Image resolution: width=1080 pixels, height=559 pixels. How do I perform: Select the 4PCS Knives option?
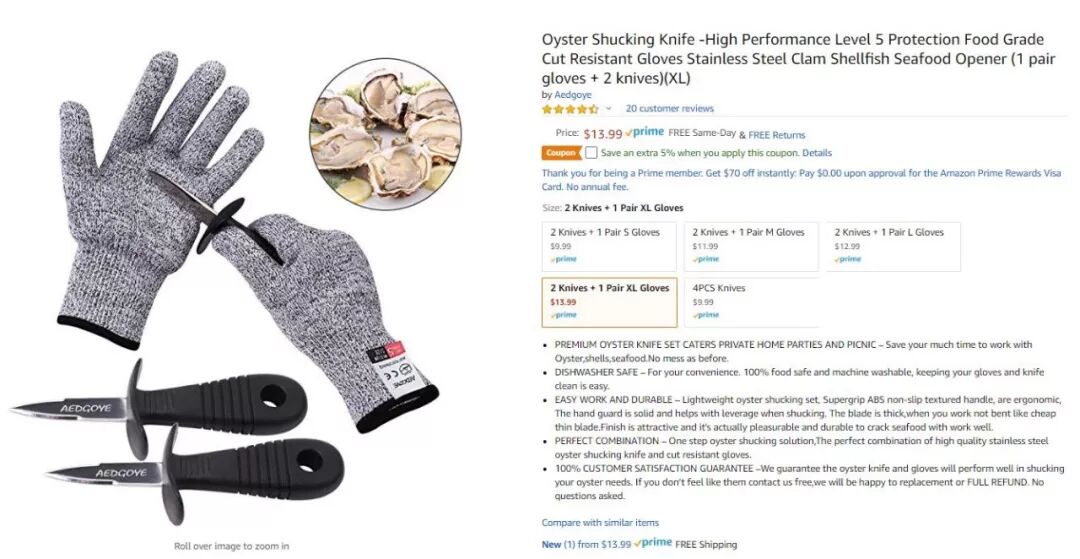751,302
